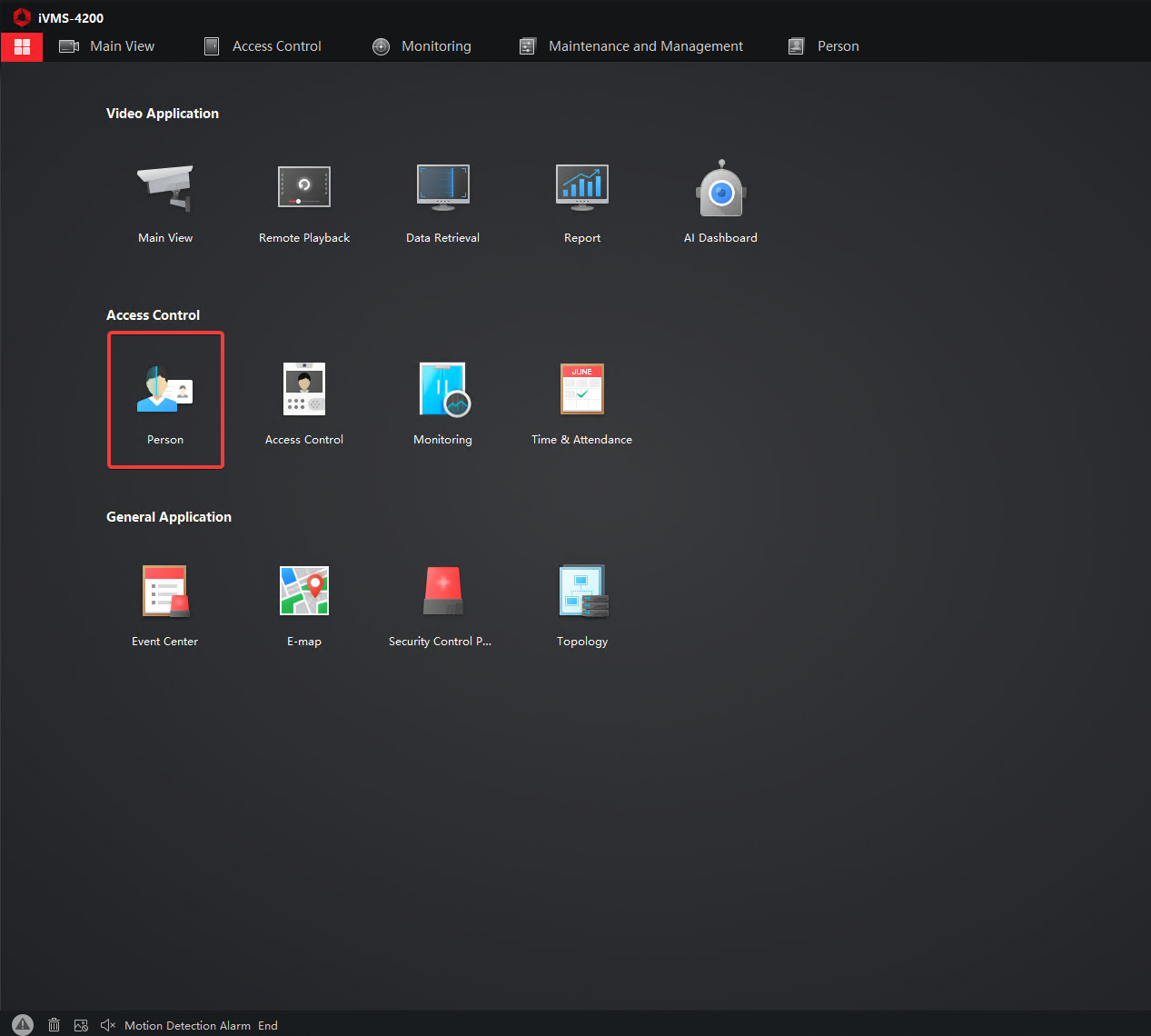
Task: Launch Remote Playback module
Action: pyautogui.click(x=303, y=189)
